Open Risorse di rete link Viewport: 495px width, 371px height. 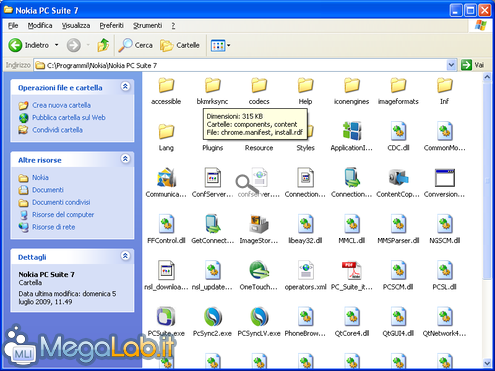(x=53, y=227)
